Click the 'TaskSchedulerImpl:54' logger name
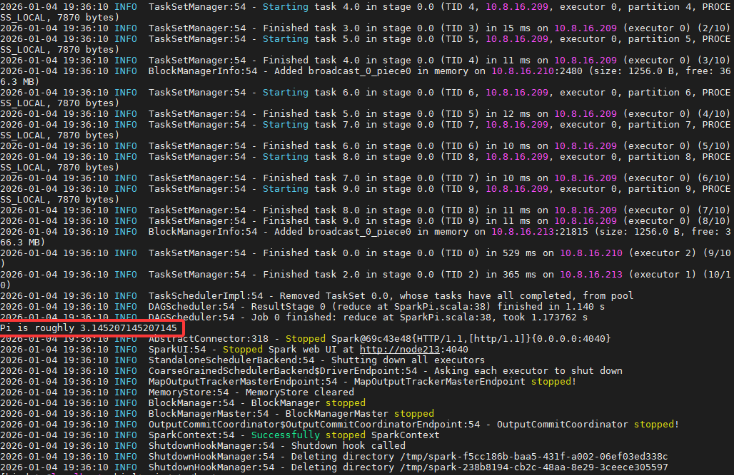Screen dimensions: 737x475 point(205,296)
